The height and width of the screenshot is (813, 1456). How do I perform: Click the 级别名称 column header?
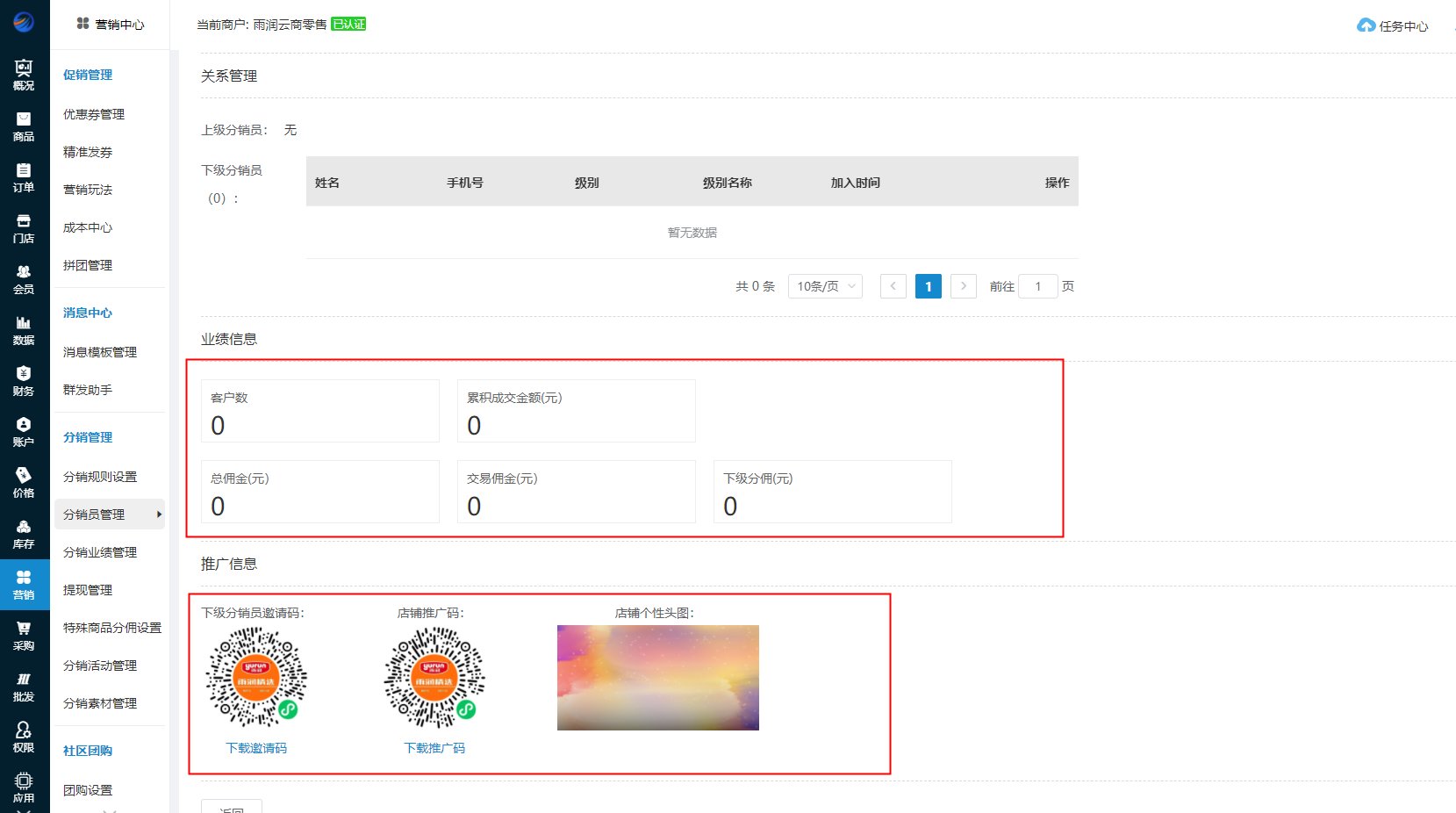click(x=728, y=183)
